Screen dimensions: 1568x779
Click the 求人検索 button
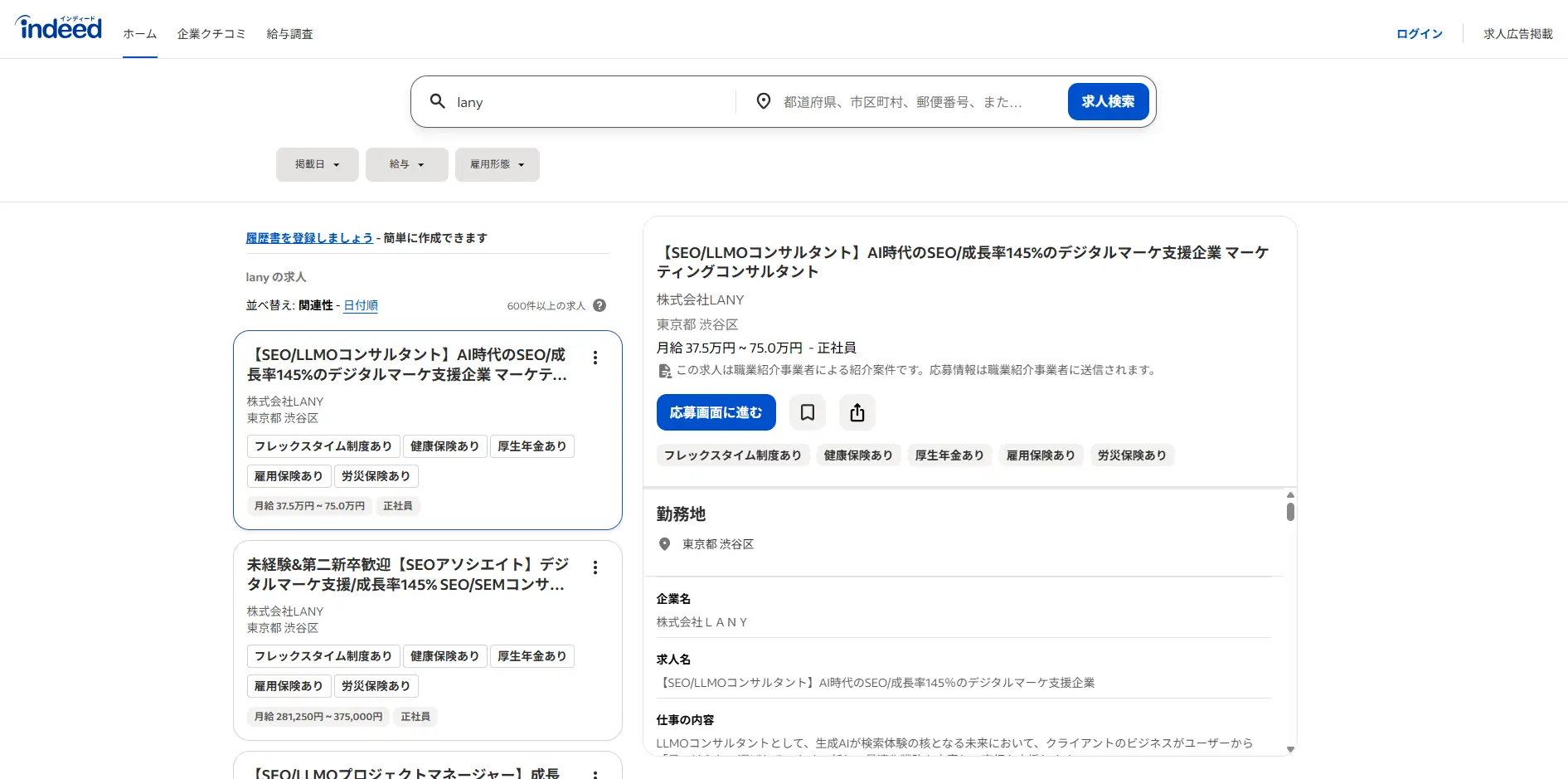point(1108,101)
